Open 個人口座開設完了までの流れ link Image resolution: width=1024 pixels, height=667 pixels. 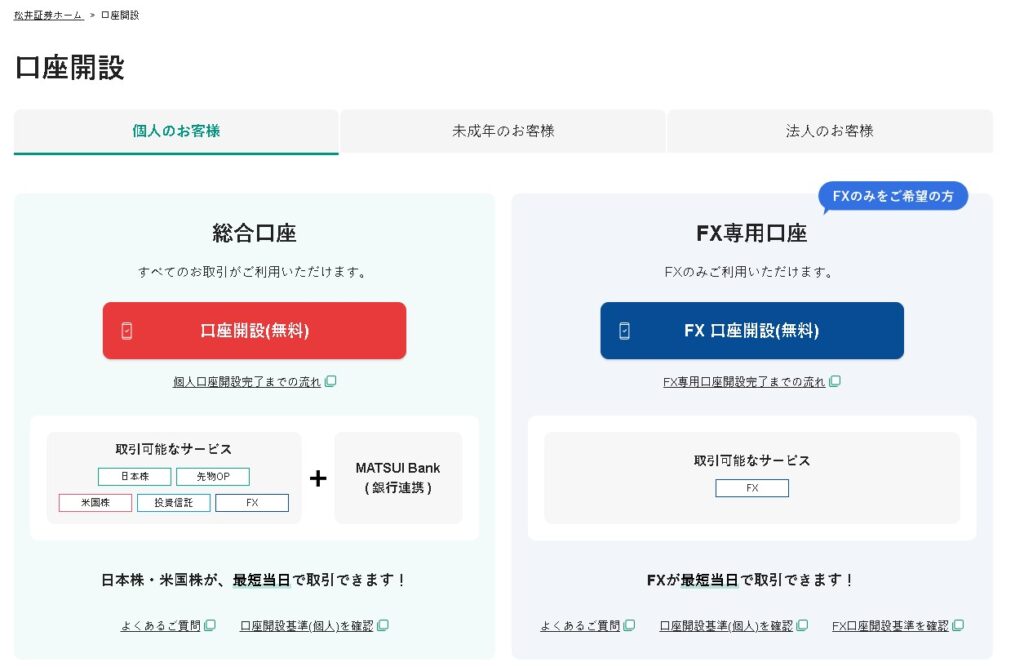(247, 382)
